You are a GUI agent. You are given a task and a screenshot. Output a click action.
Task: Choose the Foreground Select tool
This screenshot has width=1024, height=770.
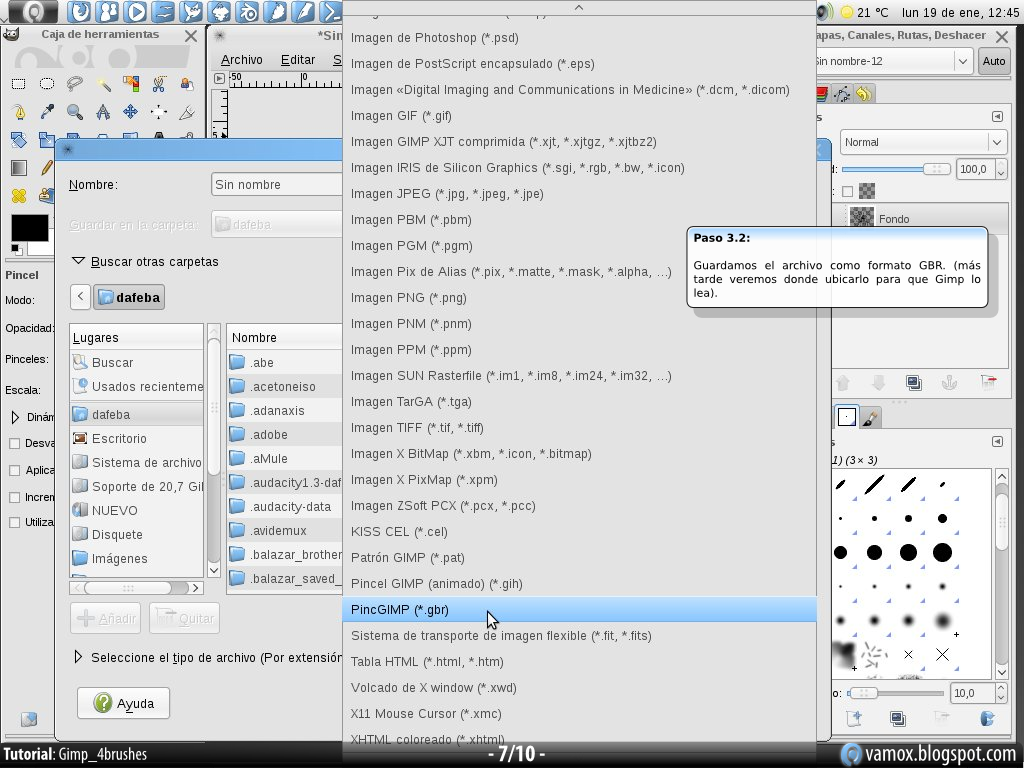click(187, 84)
